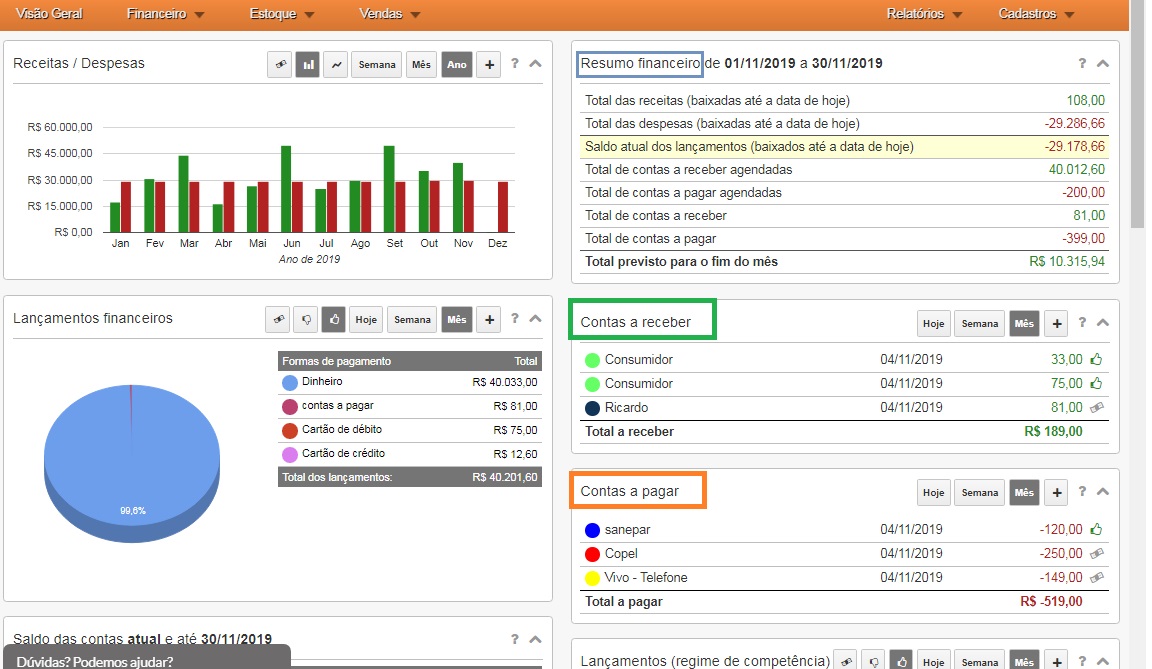Open the Estoque menu
The width and height of the screenshot is (1152, 669).
tap(282, 14)
